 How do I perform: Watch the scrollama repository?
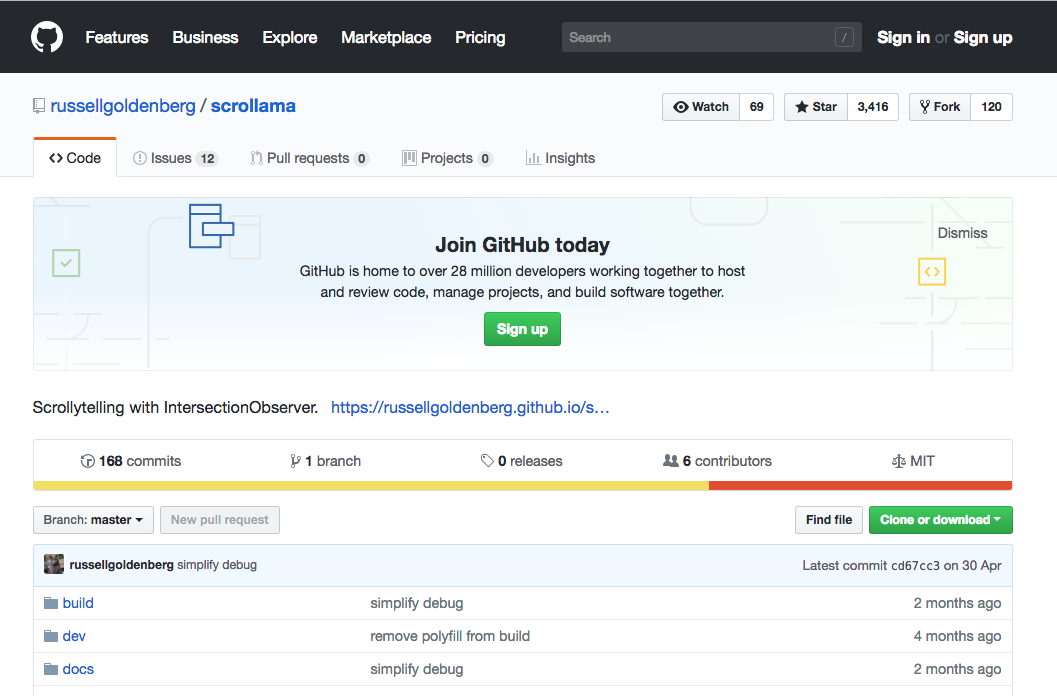pyautogui.click(x=701, y=107)
